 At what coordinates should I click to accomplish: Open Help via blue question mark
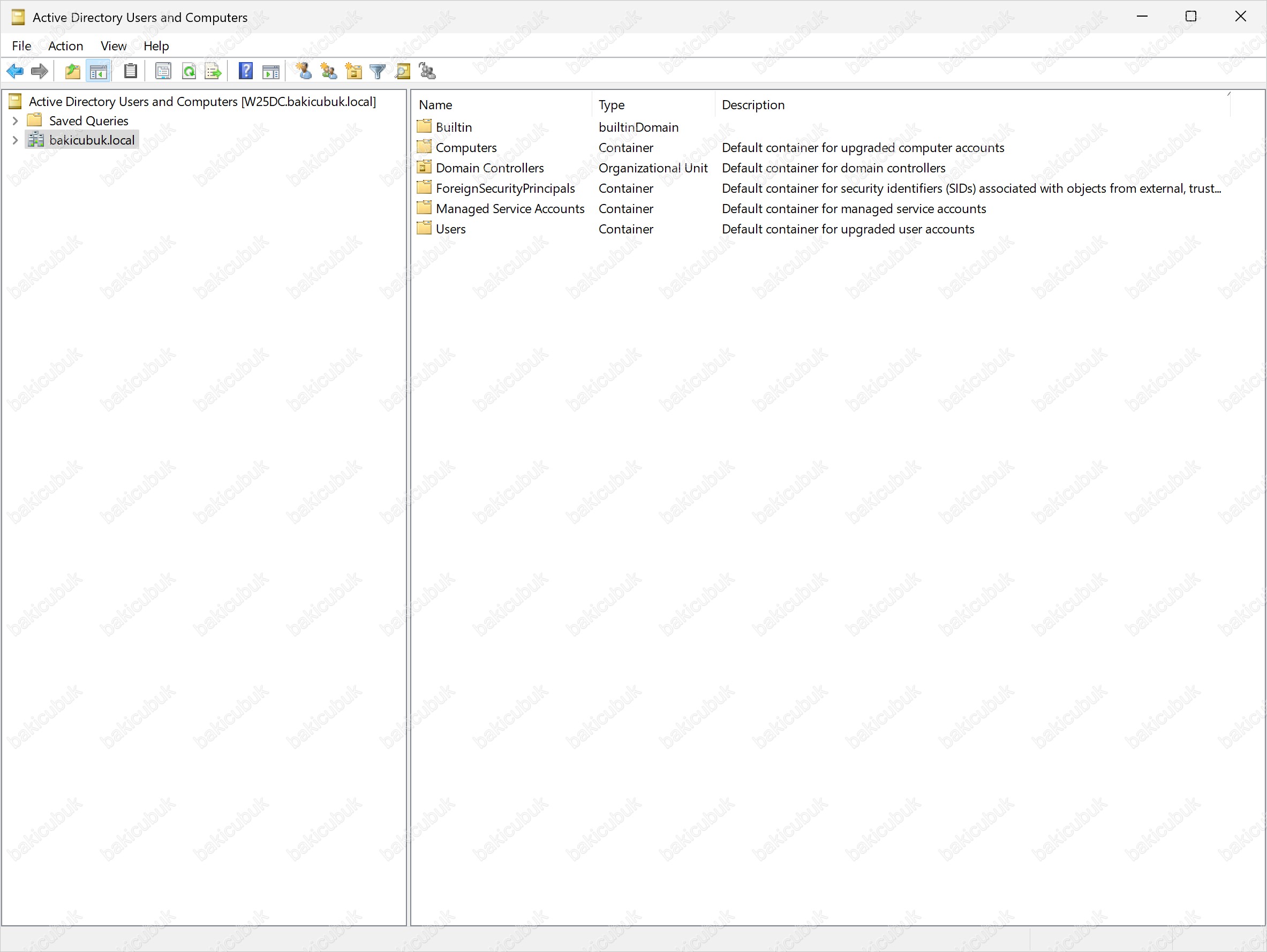246,71
